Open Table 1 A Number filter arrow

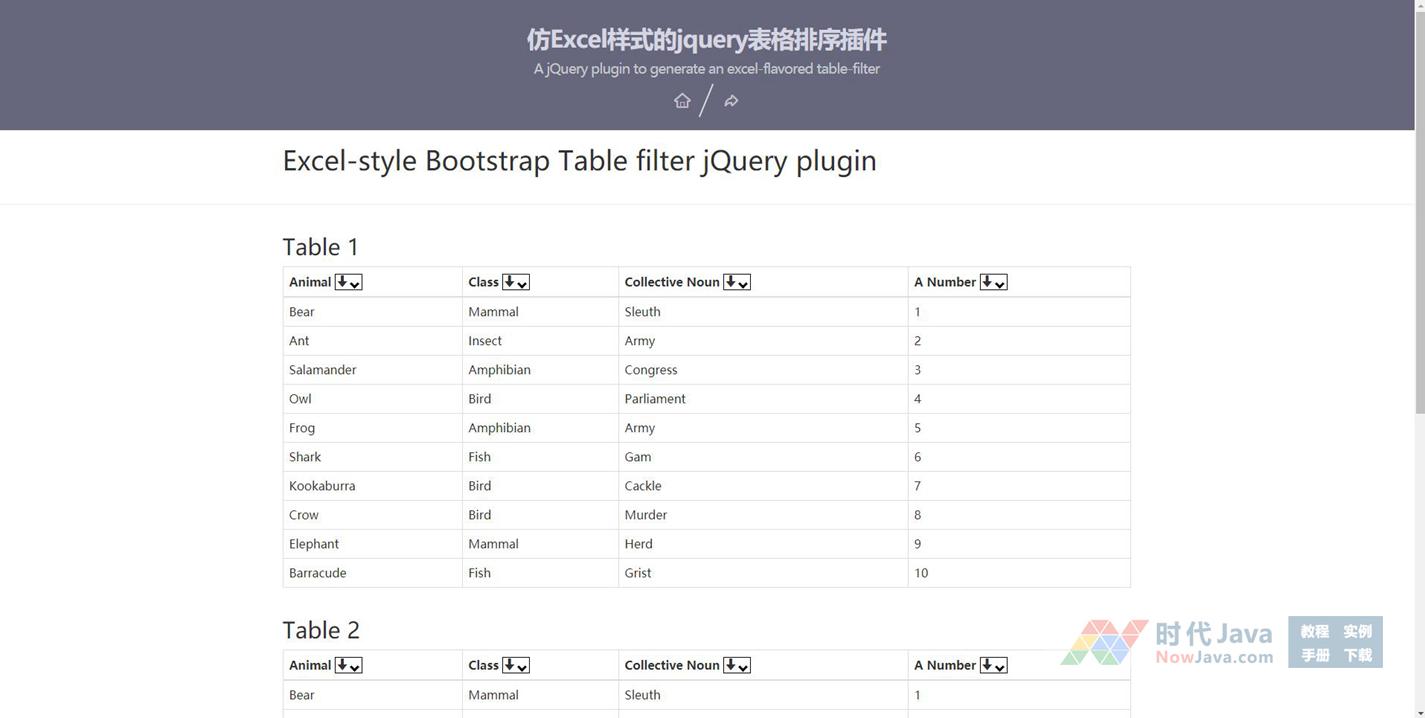(x=993, y=283)
